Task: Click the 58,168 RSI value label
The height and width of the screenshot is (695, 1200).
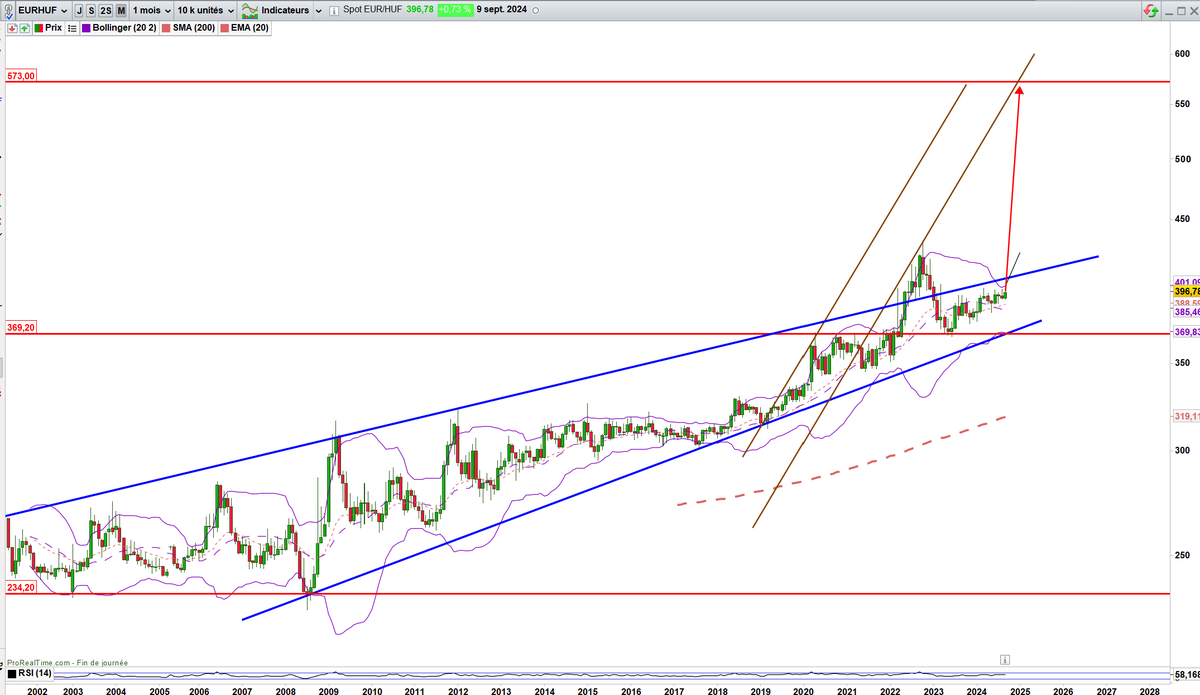Action: [x=1186, y=674]
